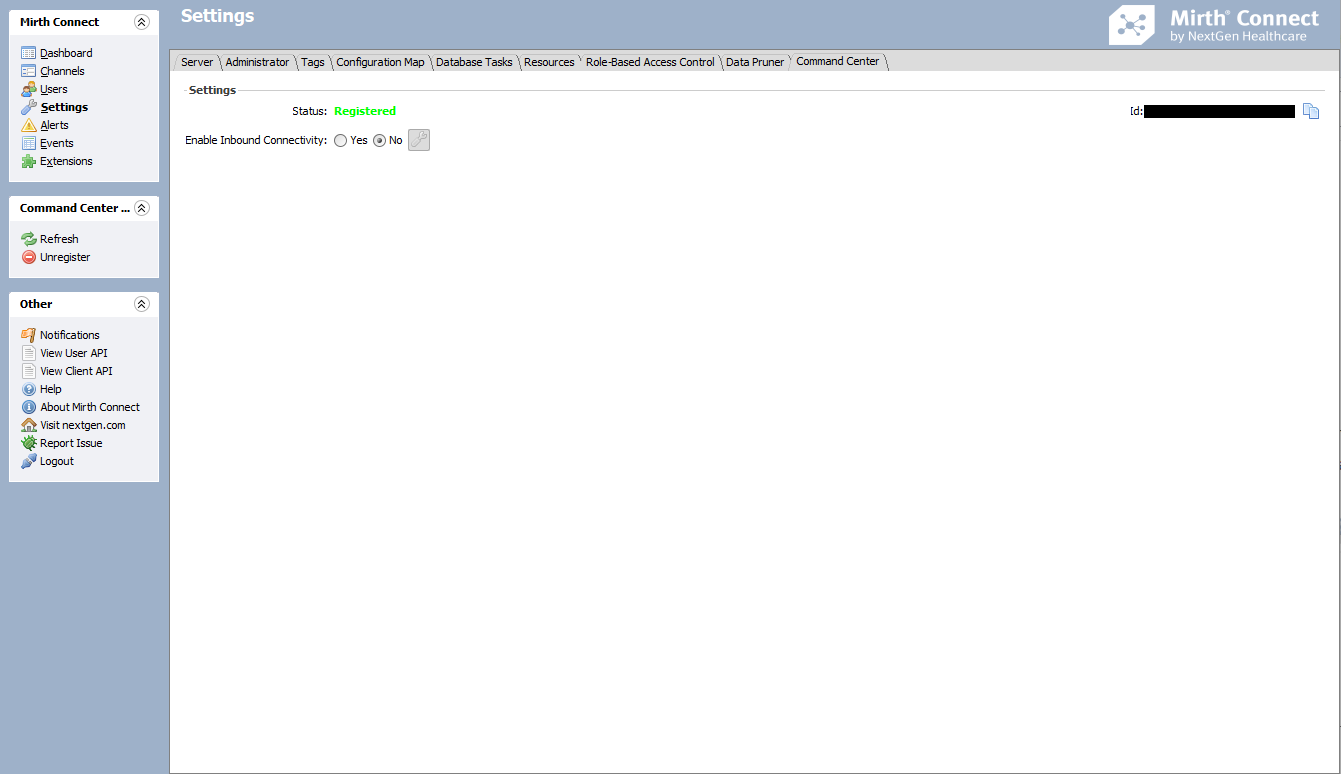Click the Notifications flag icon

pyautogui.click(x=29, y=335)
